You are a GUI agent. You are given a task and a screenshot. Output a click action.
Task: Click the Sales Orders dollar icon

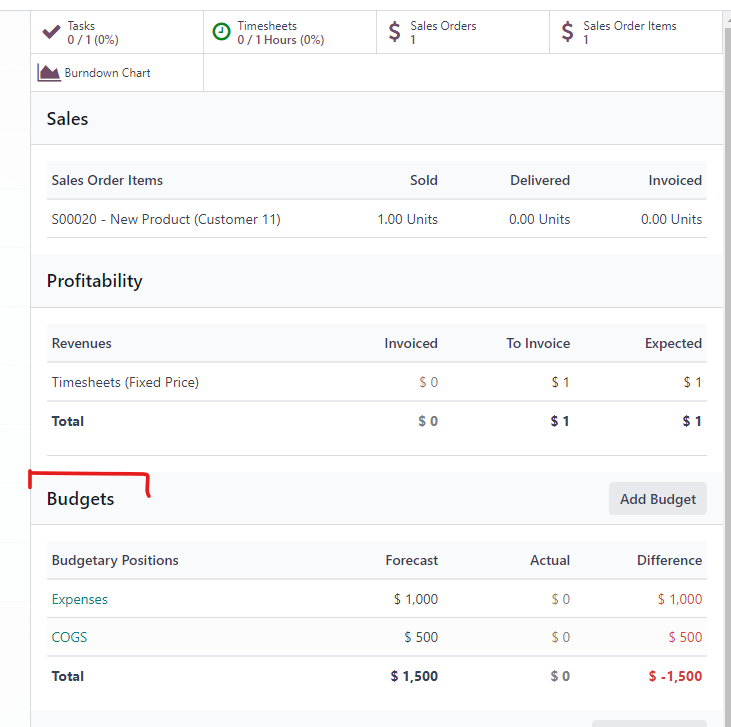click(x=394, y=32)
